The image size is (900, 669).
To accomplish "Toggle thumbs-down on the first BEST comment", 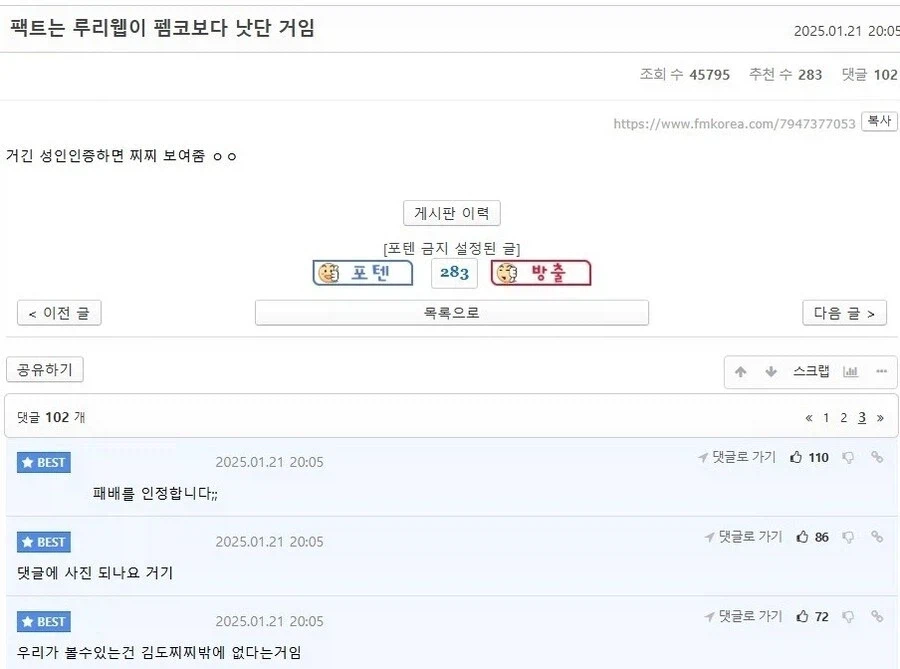I will pyautogui.click(x=848, y=457).
